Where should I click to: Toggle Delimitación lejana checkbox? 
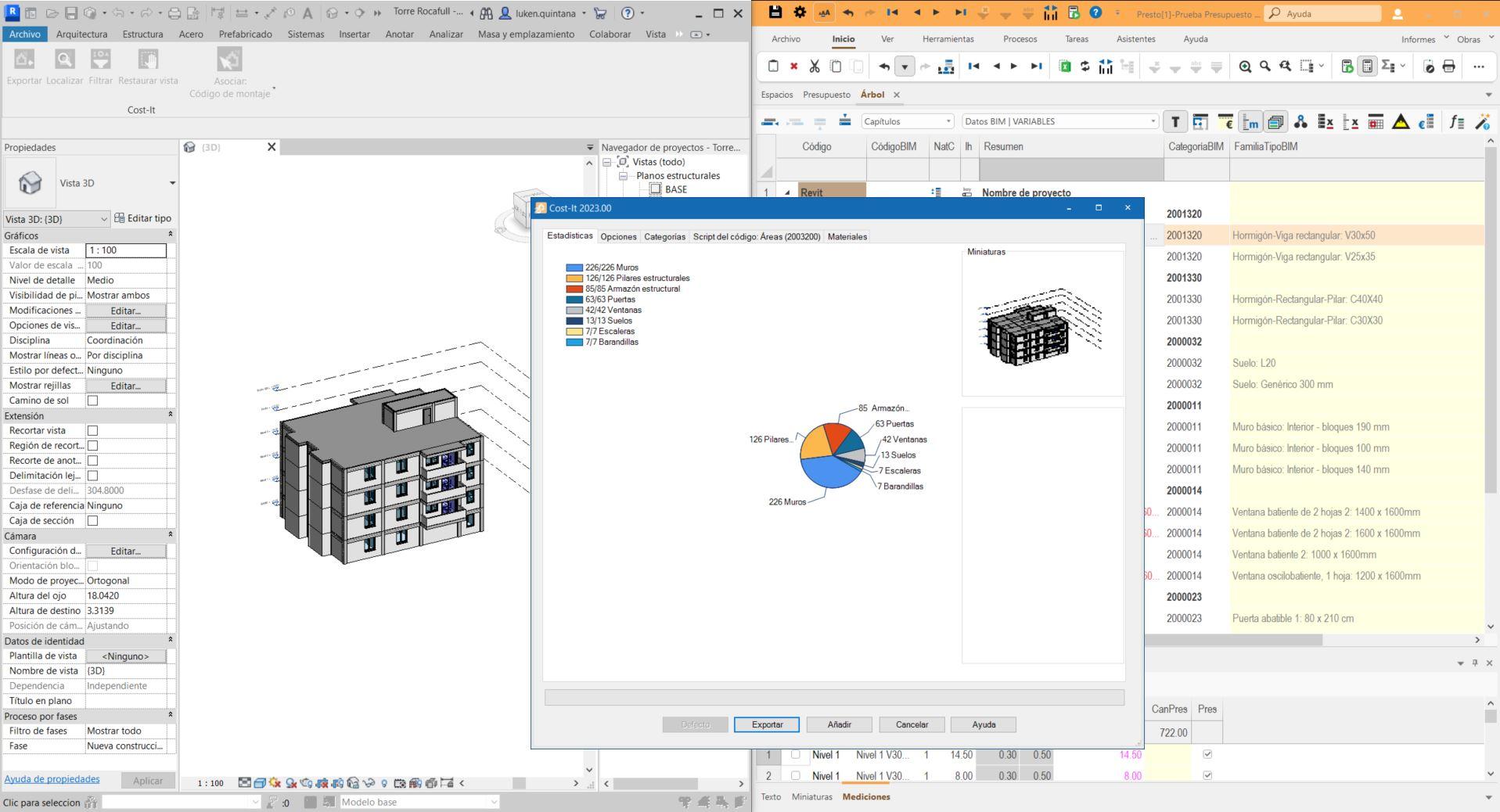point(92,476)
